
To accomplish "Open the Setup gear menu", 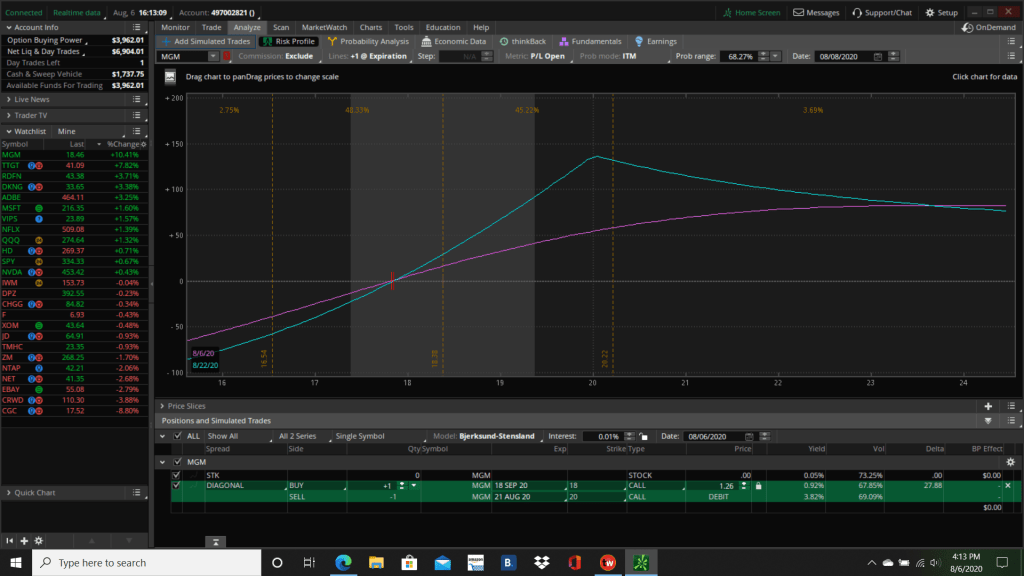I will point(930,13).
